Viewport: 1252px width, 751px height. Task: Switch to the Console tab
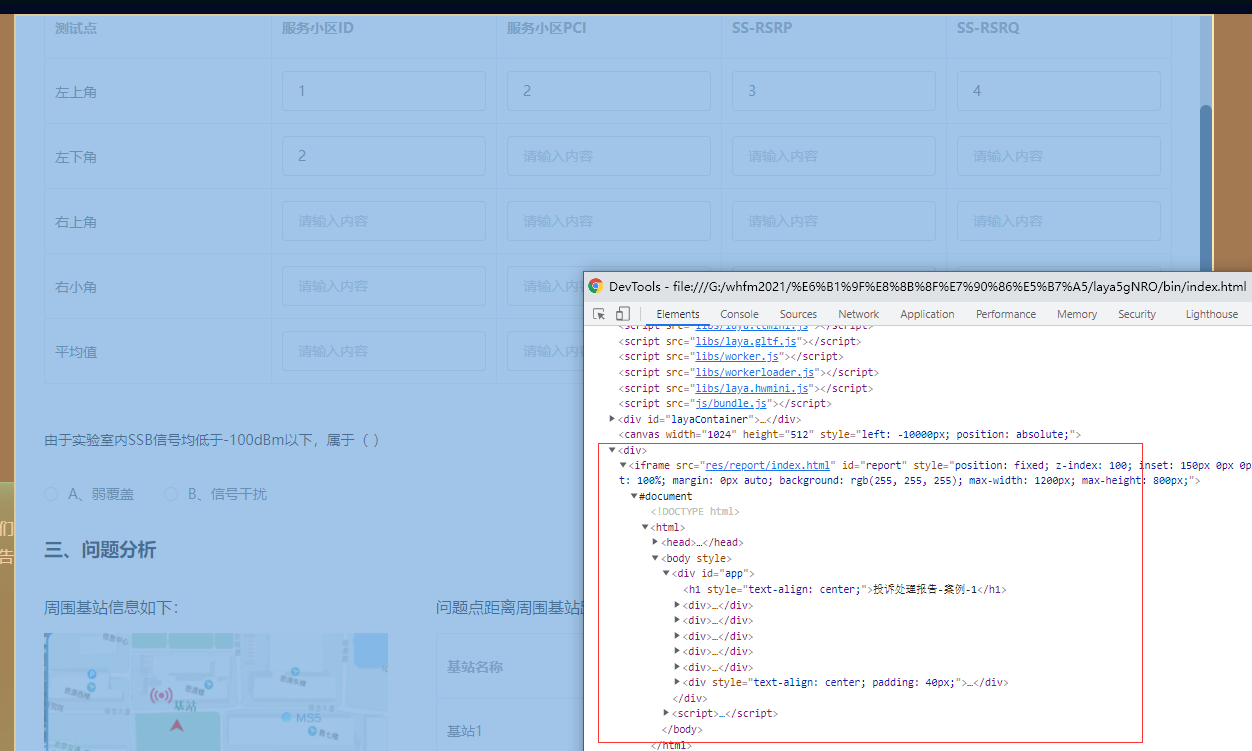pyautogui.click(x=738, y=313)
